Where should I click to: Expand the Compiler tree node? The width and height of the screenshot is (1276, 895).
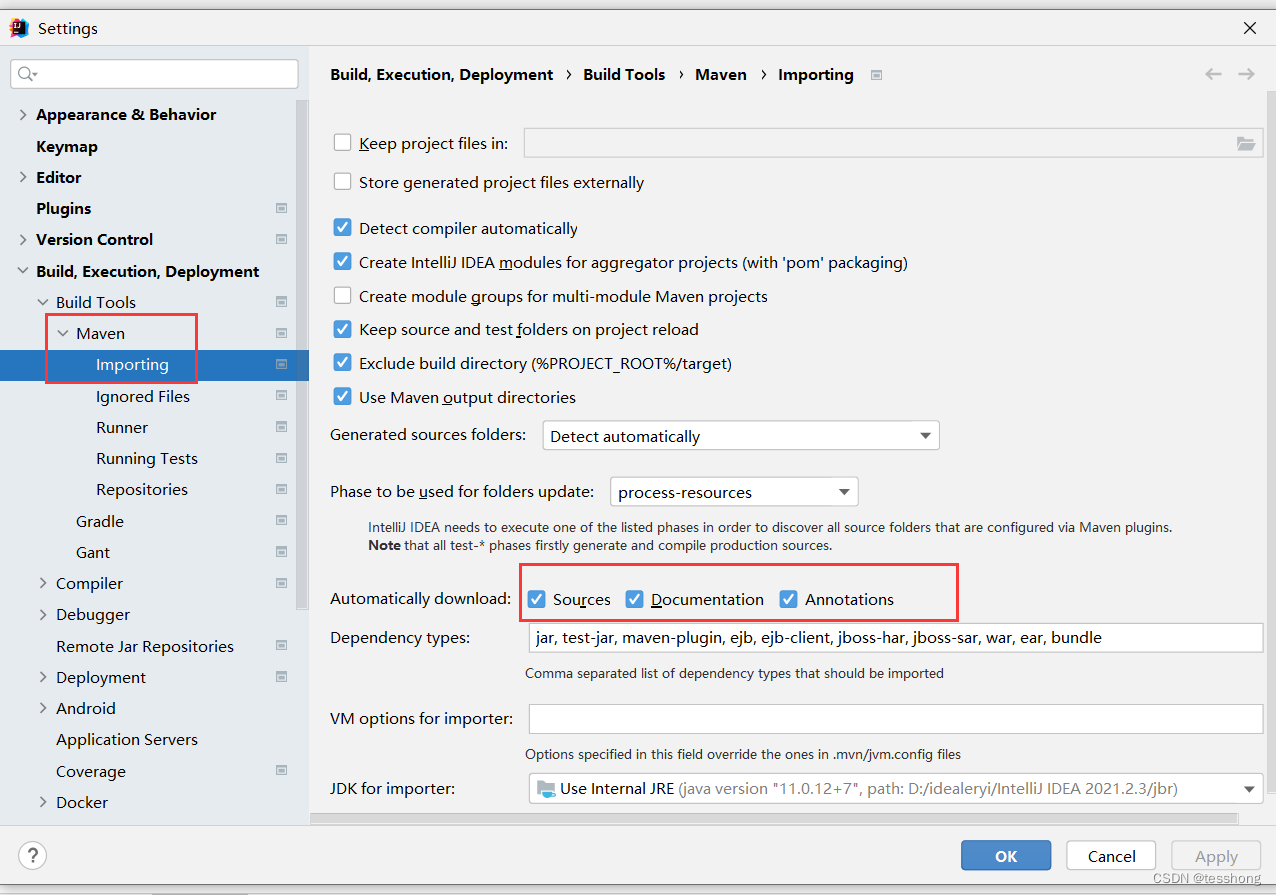pos(43,583)
